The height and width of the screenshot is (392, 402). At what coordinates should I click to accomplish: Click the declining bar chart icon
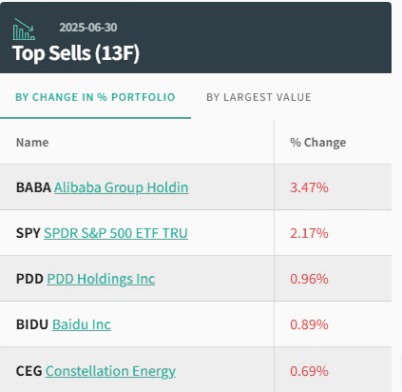point(24,29)
